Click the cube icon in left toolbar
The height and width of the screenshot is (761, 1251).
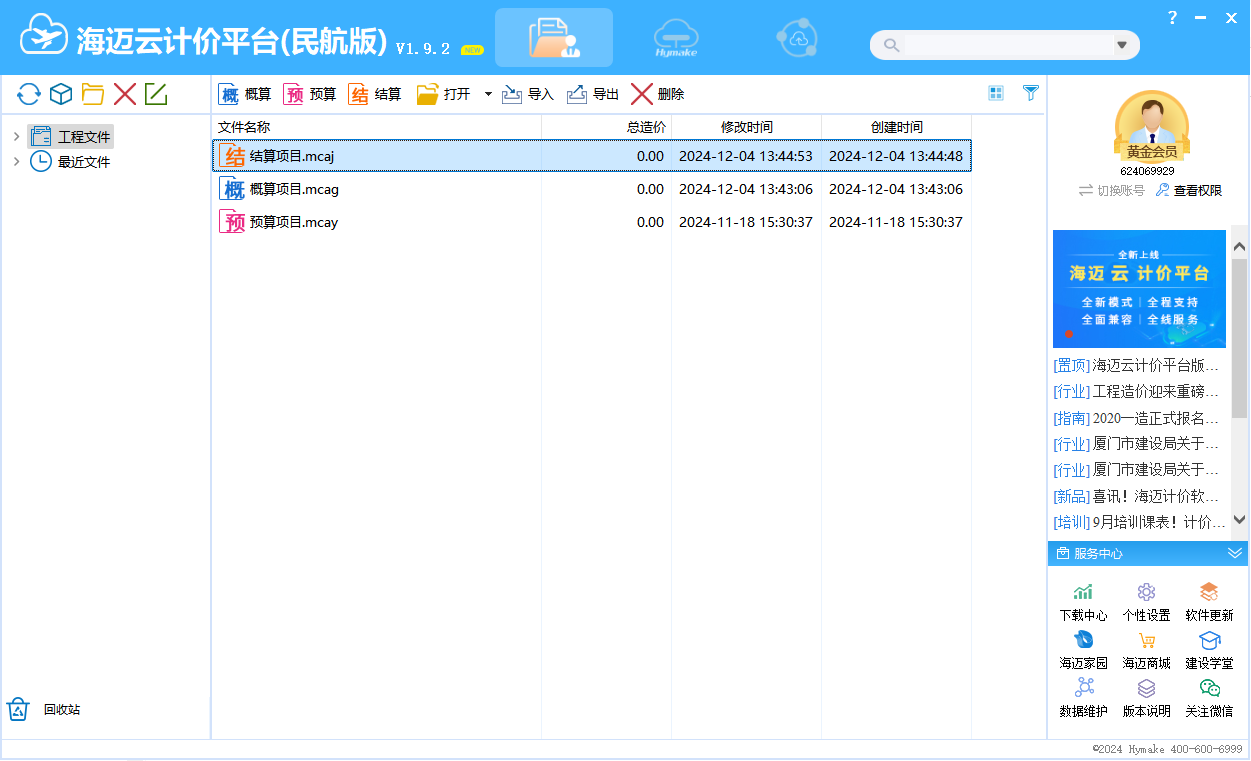(x=61, y=95)
